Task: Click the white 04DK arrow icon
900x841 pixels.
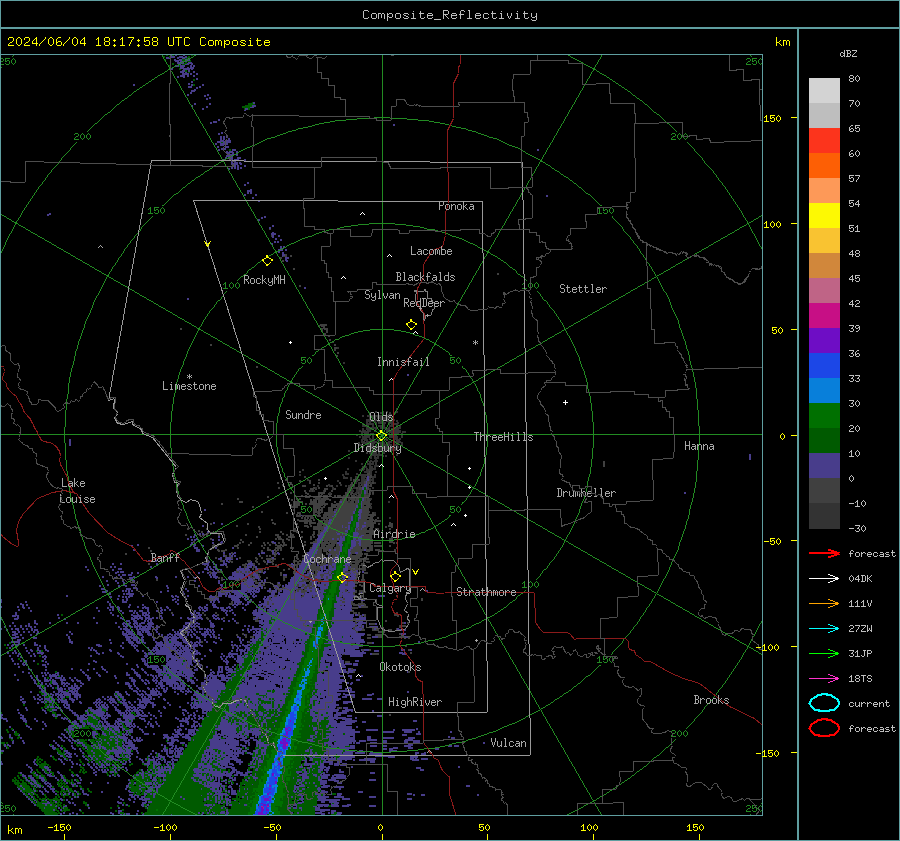Action: tap(824, 579)
